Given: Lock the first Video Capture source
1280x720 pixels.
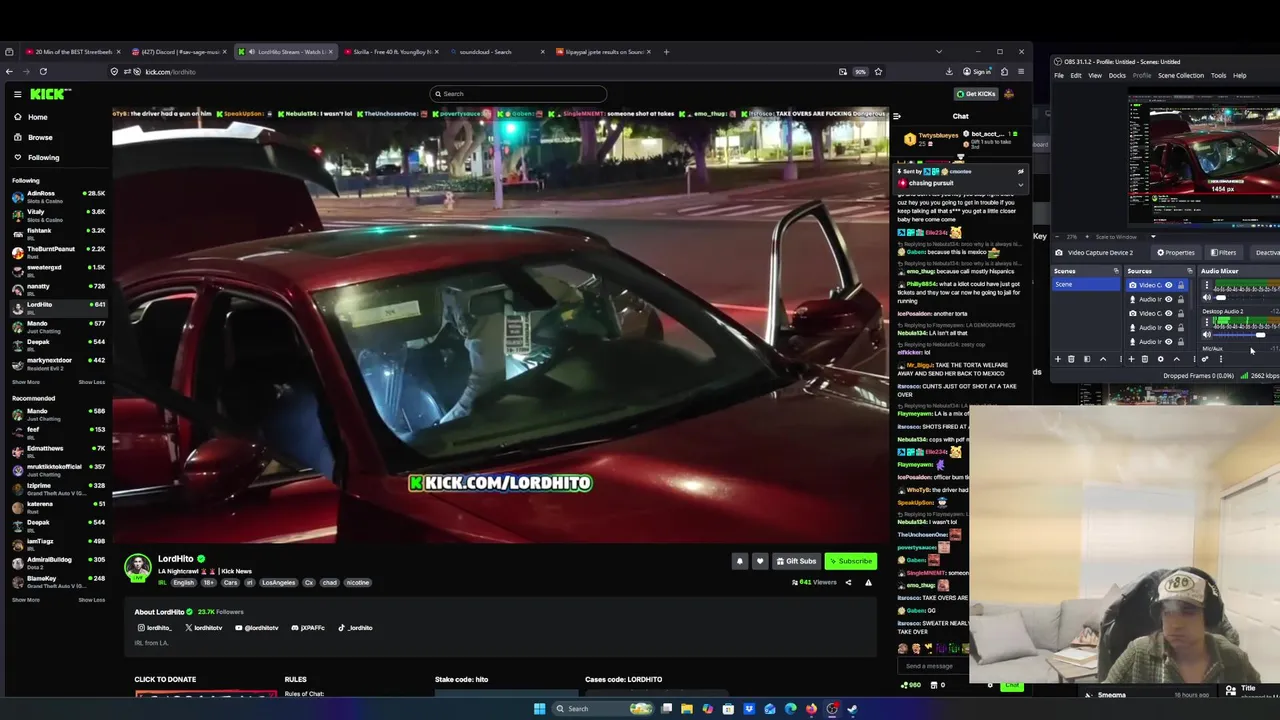Looking at the screenshot, I should [1181, 285].
